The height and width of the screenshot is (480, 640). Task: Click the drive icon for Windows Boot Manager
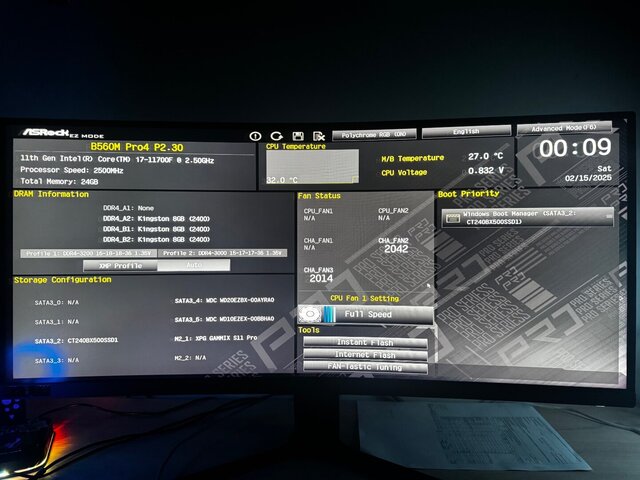pos(453,216)
